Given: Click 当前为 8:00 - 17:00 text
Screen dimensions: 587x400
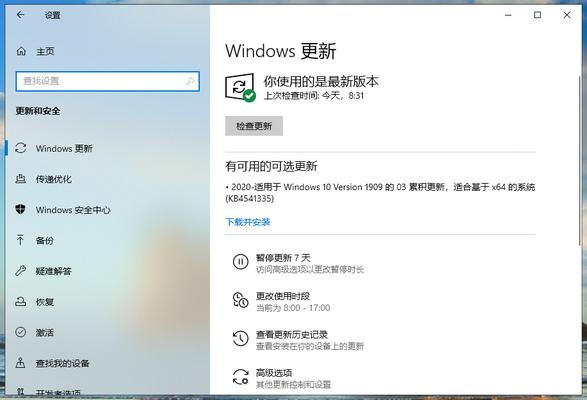Looking at the screenshot, I should (293, 308).
